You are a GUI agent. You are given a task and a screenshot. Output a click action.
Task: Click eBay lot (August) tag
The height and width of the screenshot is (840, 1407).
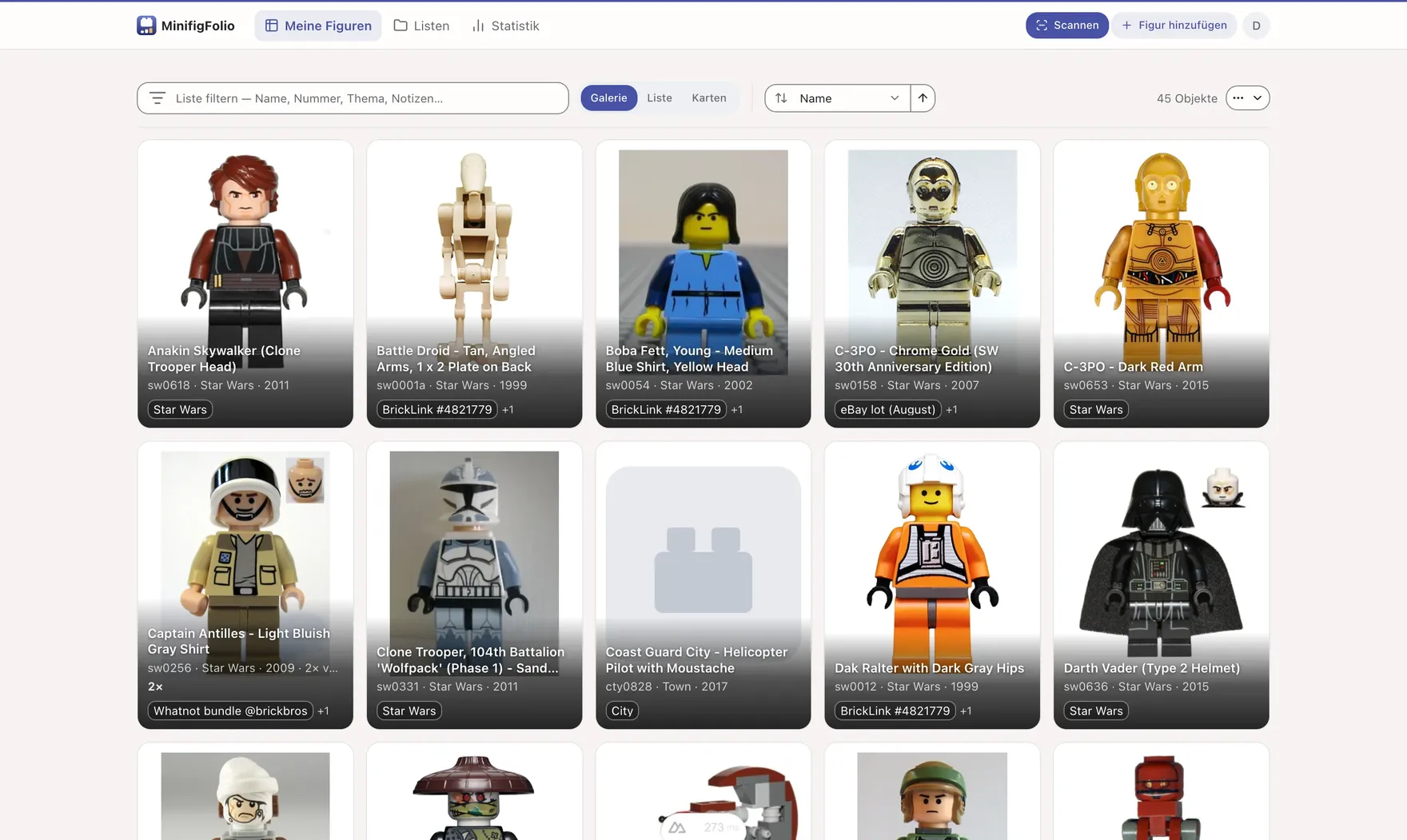click(x=888, y=409)
